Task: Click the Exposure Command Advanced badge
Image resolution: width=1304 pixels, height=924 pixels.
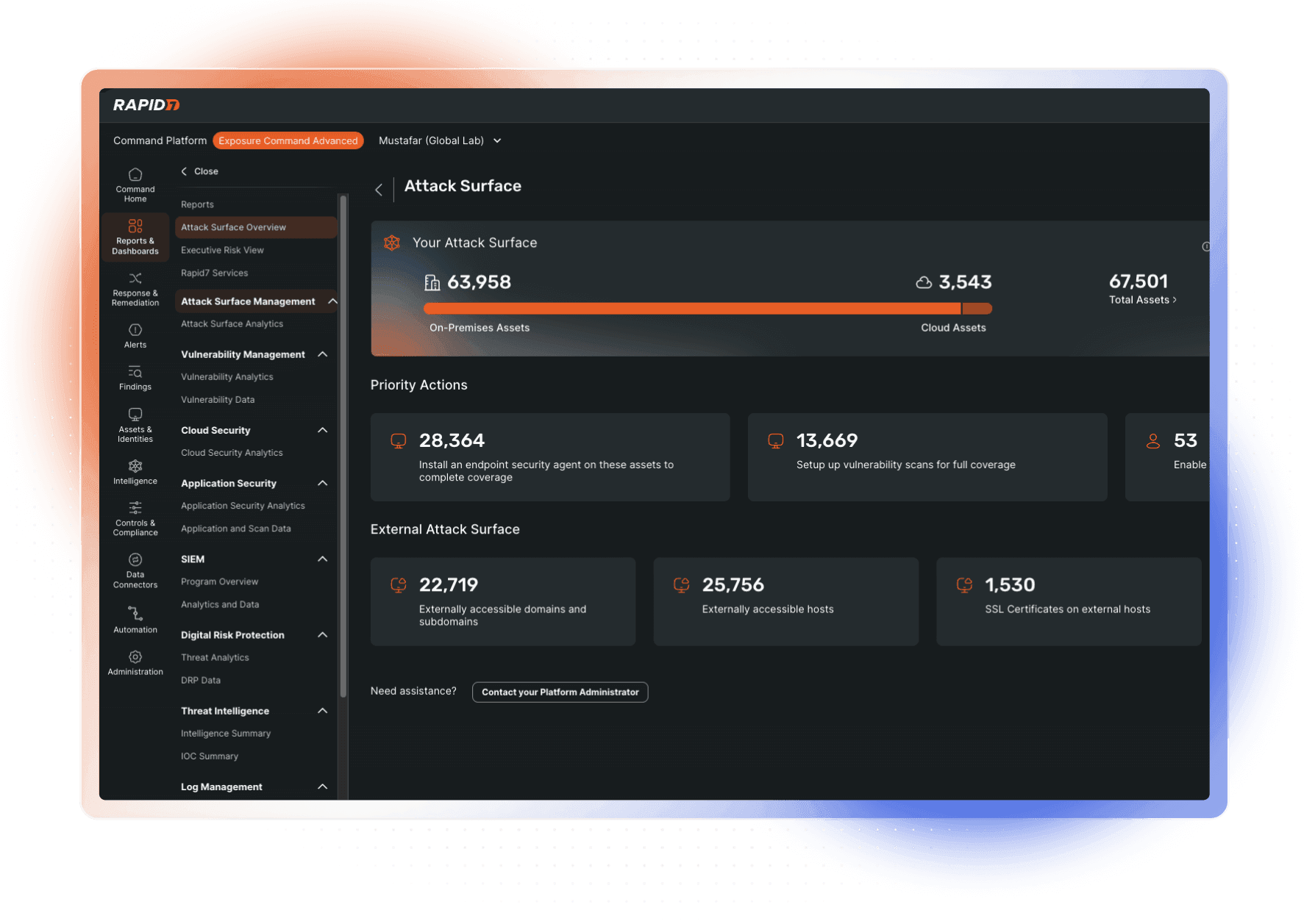Action: pos(288,140)
